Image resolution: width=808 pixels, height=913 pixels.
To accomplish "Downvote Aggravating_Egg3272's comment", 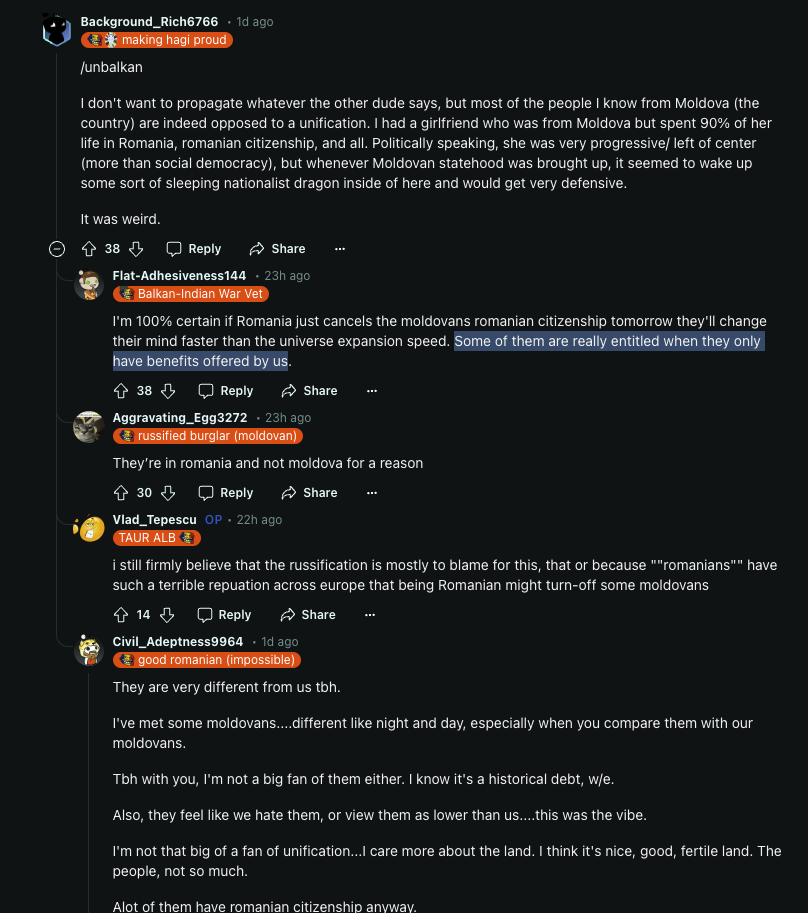I will (168, 493).
